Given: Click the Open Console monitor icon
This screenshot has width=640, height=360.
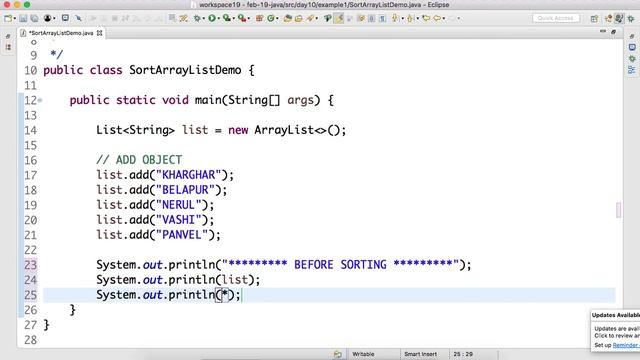Looking at the screenshot, I should 65,18.
